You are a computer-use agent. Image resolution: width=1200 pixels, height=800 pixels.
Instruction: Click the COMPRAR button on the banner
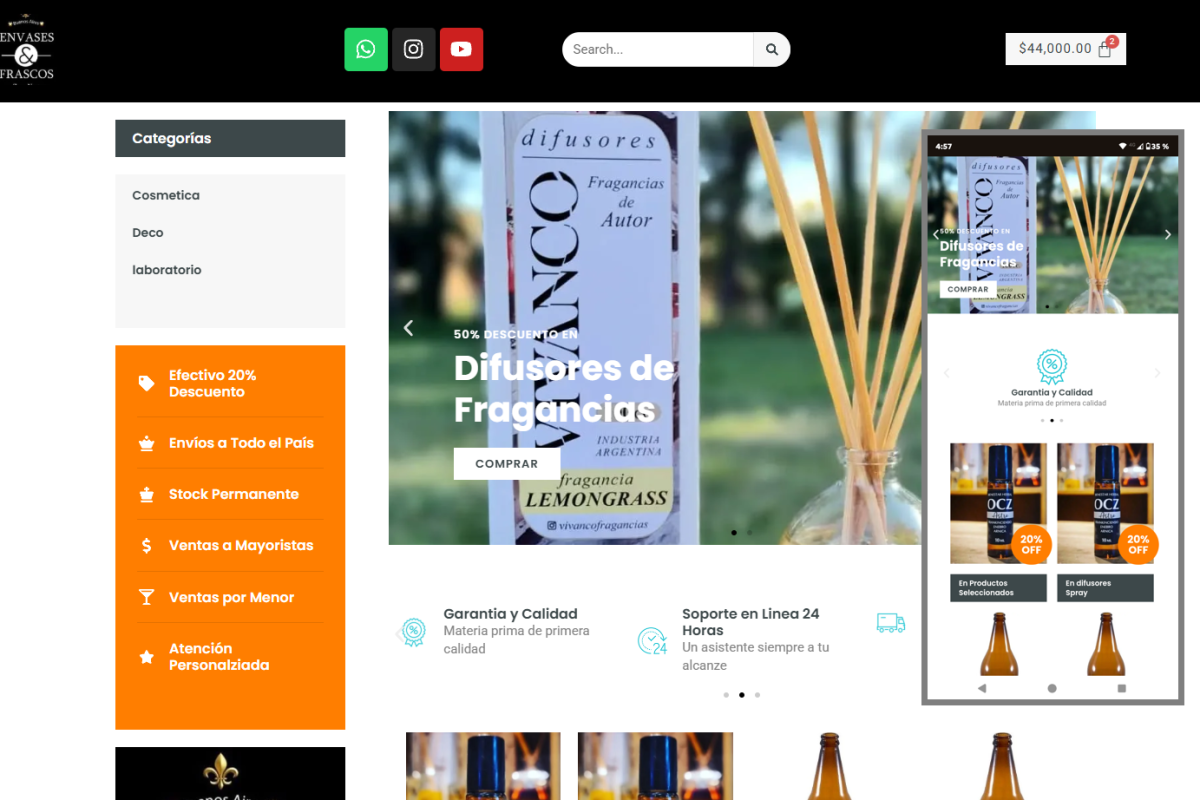[507, 463]
